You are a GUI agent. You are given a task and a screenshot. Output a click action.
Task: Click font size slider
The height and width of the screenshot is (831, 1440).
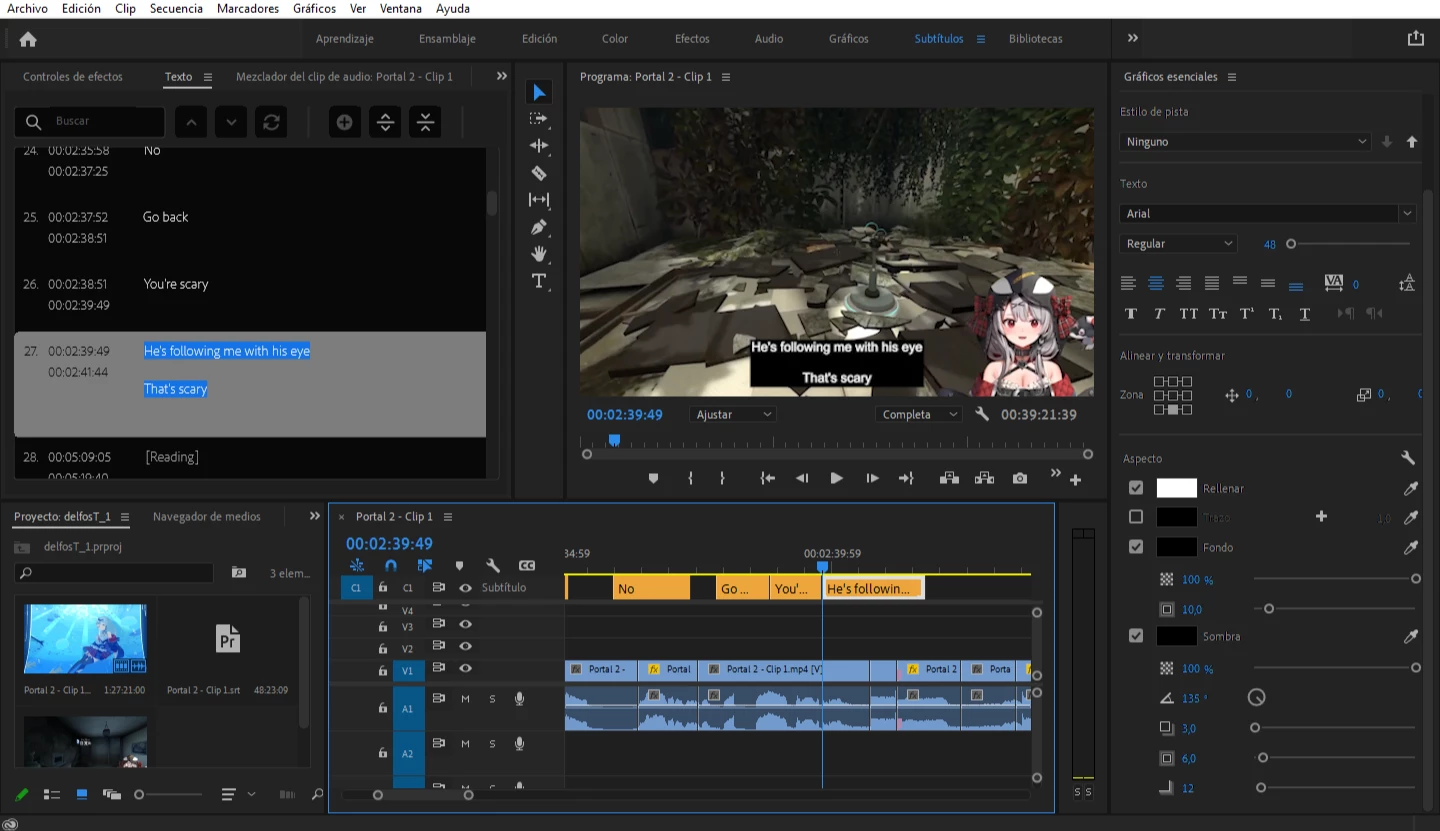(x=1350, y=243)
